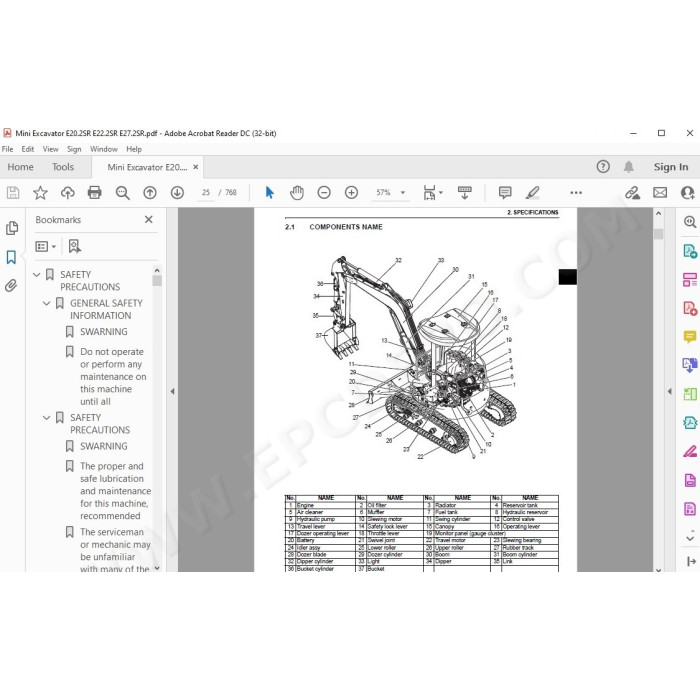Open the share with others person icon
Image resolution: width=700 pixels, height=700 pixels.
click(688, 193)
